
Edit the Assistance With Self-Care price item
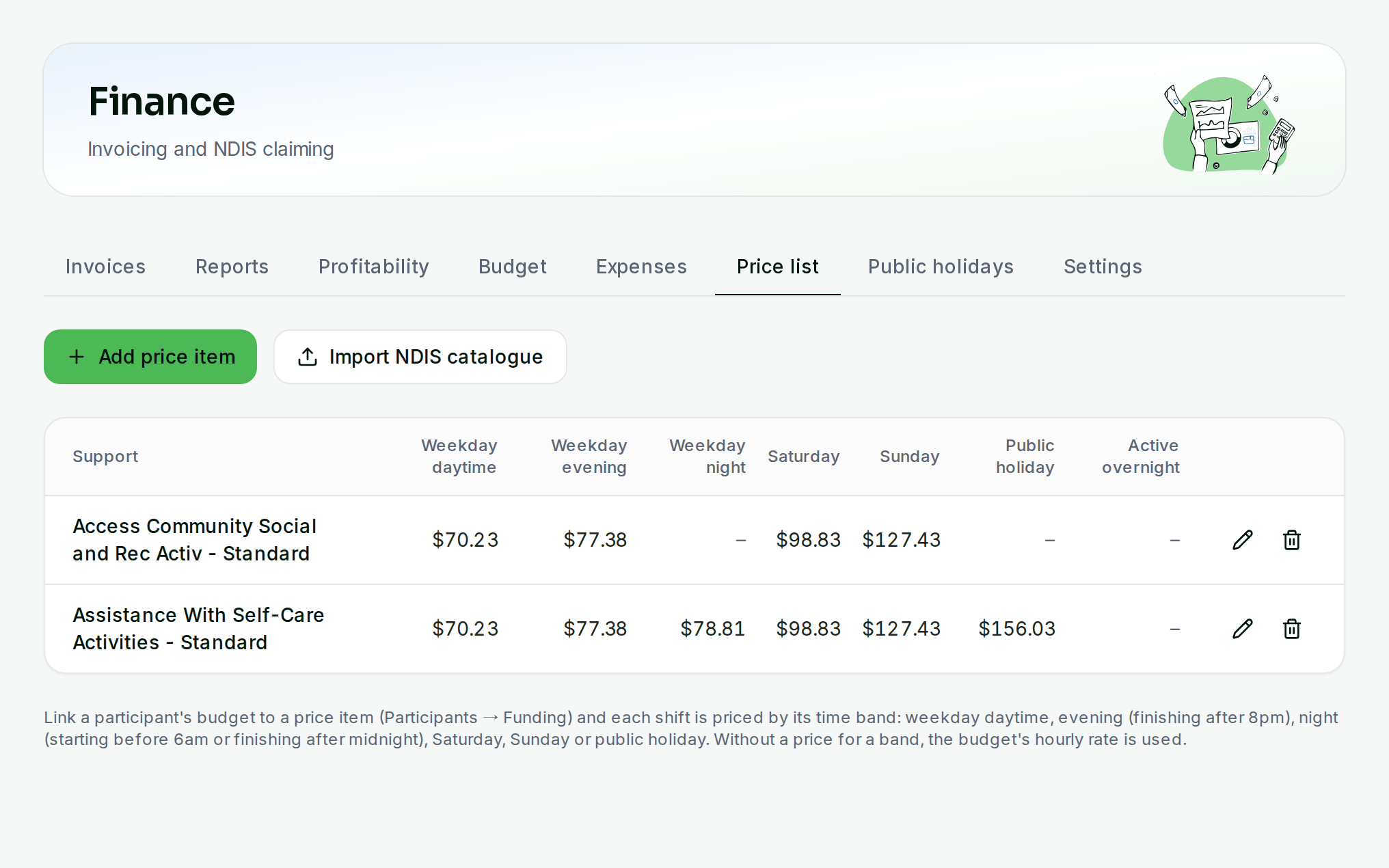tap(1242, 629)
